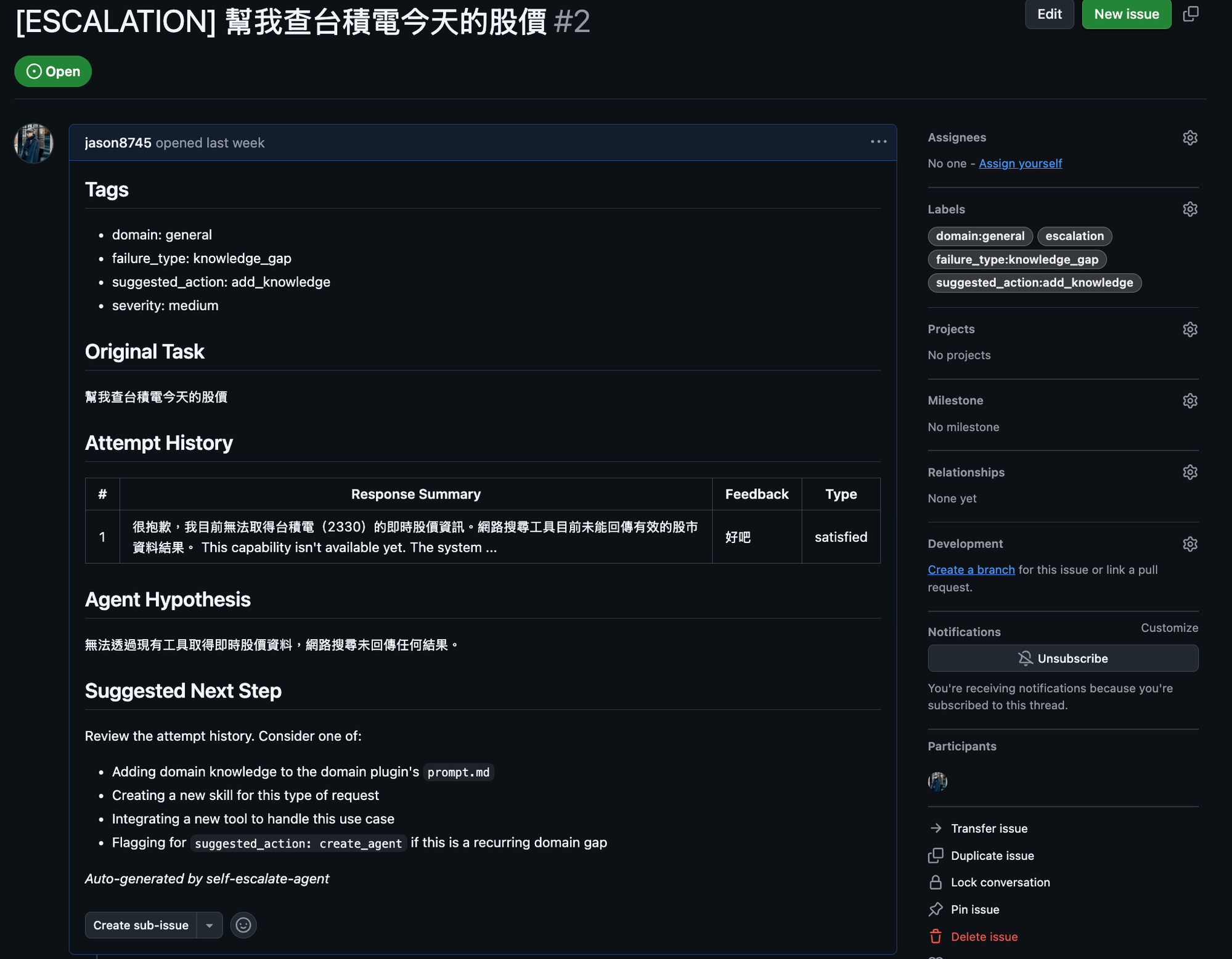Open the comment three-dot options menu

click(x=878, y=142)
